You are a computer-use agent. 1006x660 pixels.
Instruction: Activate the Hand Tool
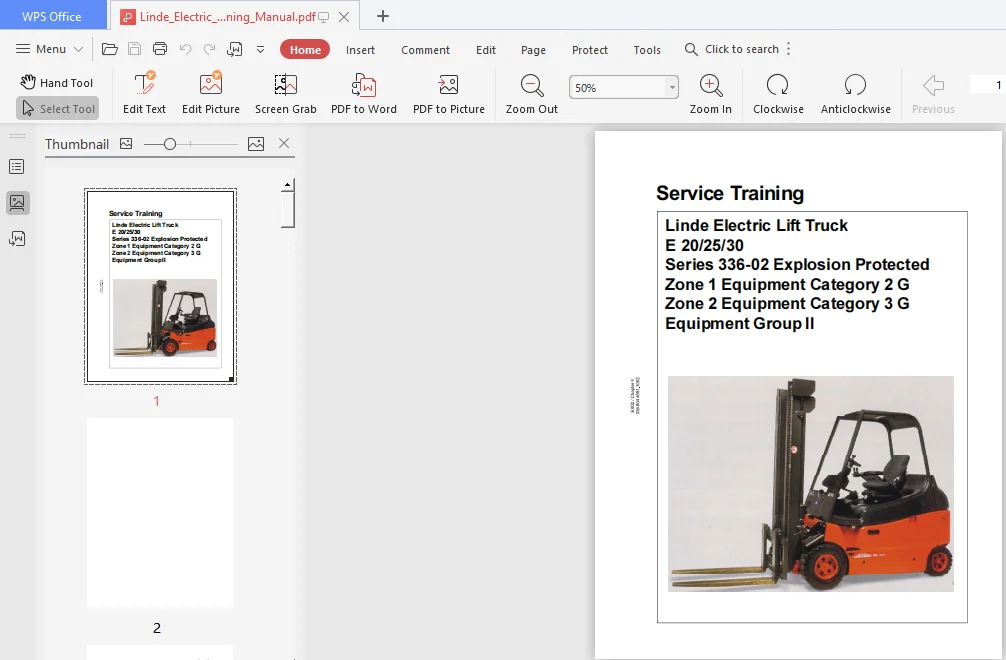tap(56, 82)
